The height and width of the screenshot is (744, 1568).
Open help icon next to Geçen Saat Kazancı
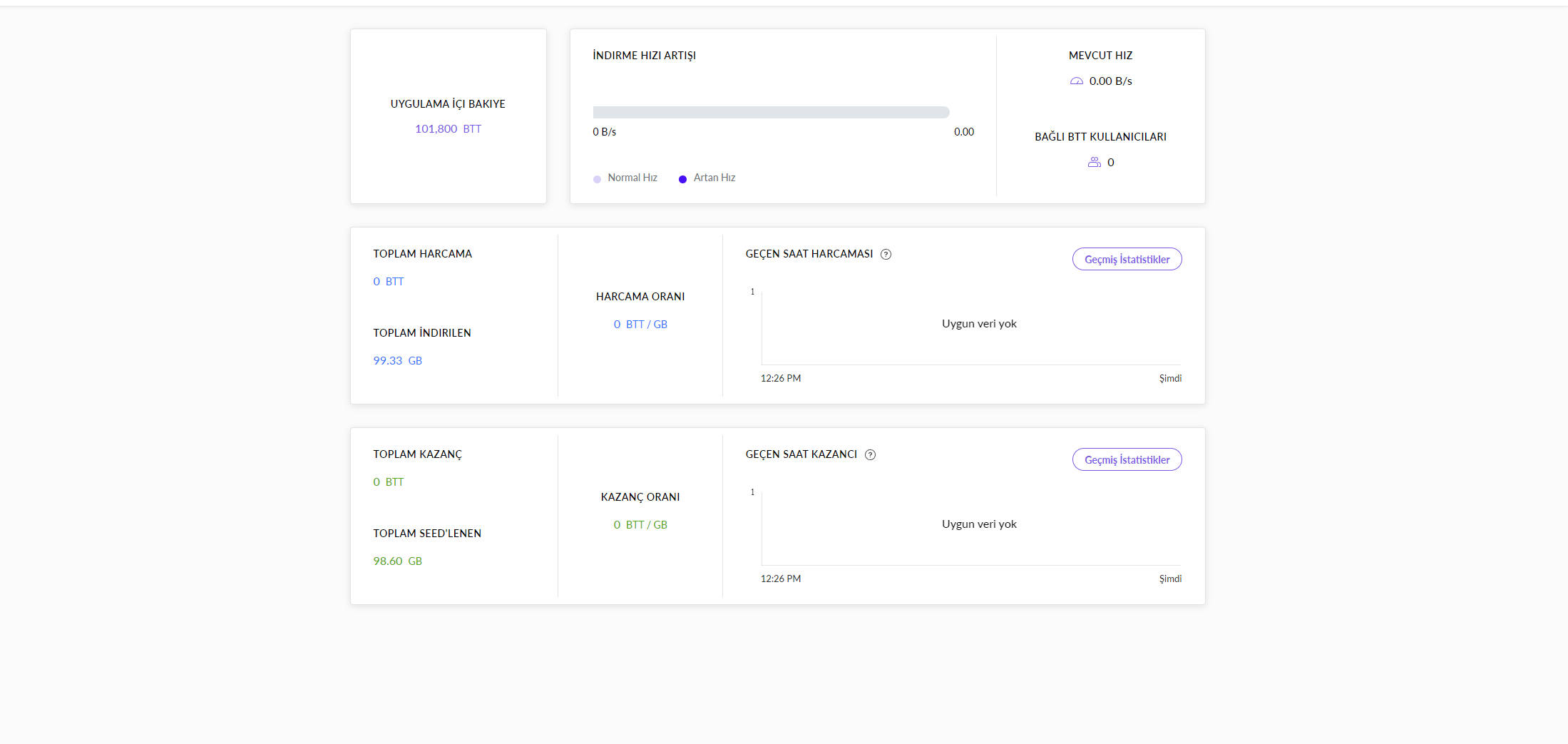pos(870,455)
